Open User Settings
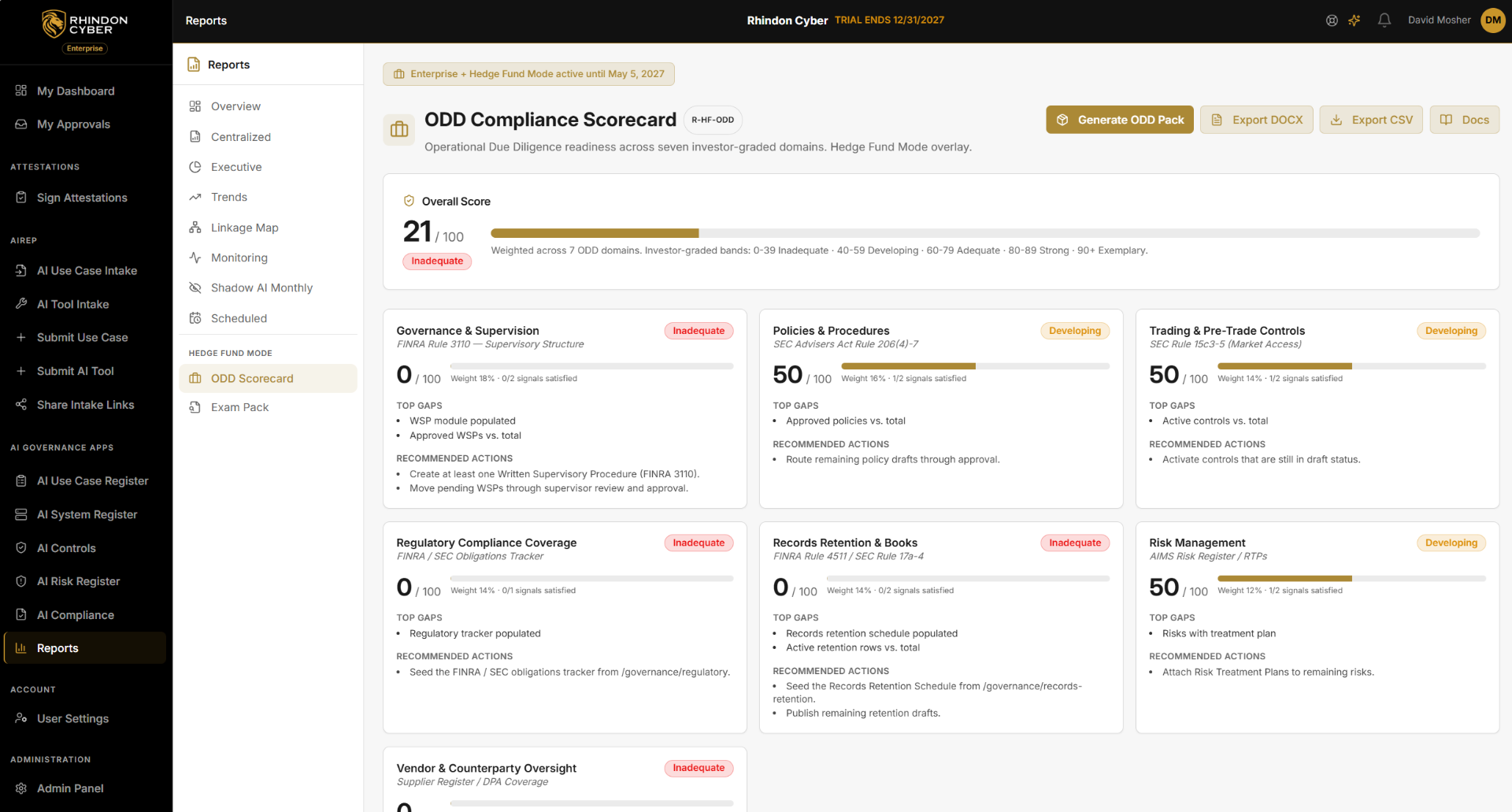The image size is (1512, 812). click(85, 718)
